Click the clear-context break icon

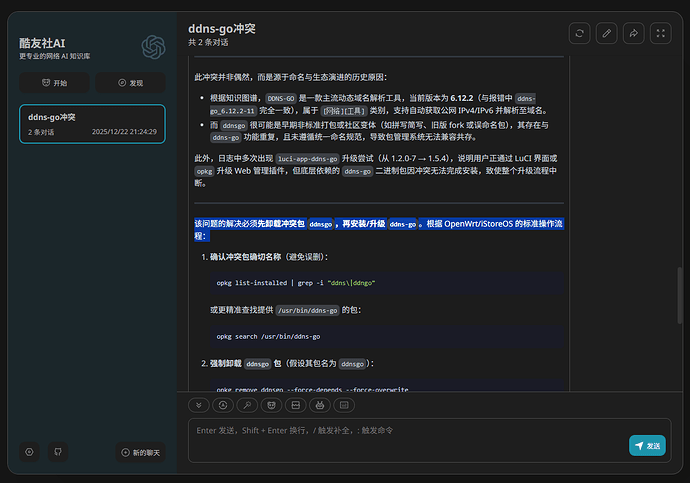(296, 405)
